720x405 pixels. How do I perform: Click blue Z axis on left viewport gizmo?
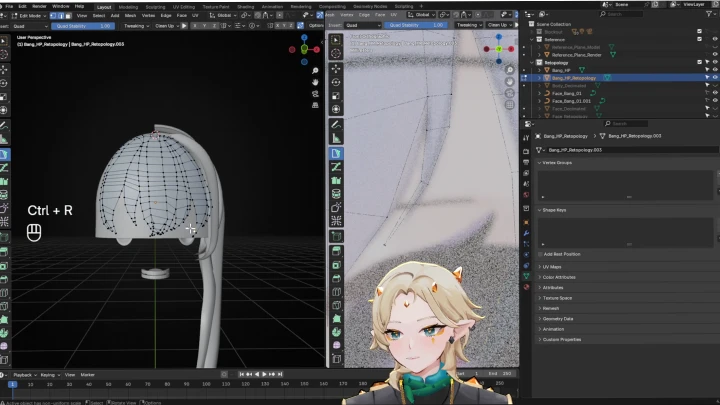click(x=304, y=37)
